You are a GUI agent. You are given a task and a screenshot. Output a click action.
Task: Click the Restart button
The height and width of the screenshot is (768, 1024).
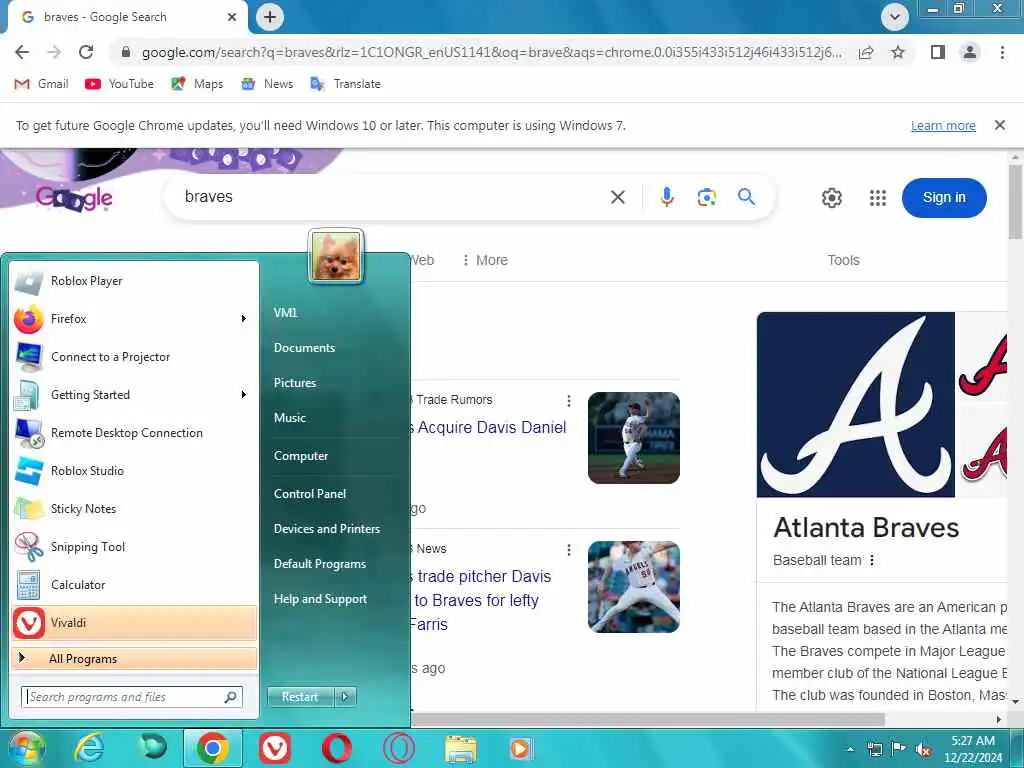[x=300, y=697]
